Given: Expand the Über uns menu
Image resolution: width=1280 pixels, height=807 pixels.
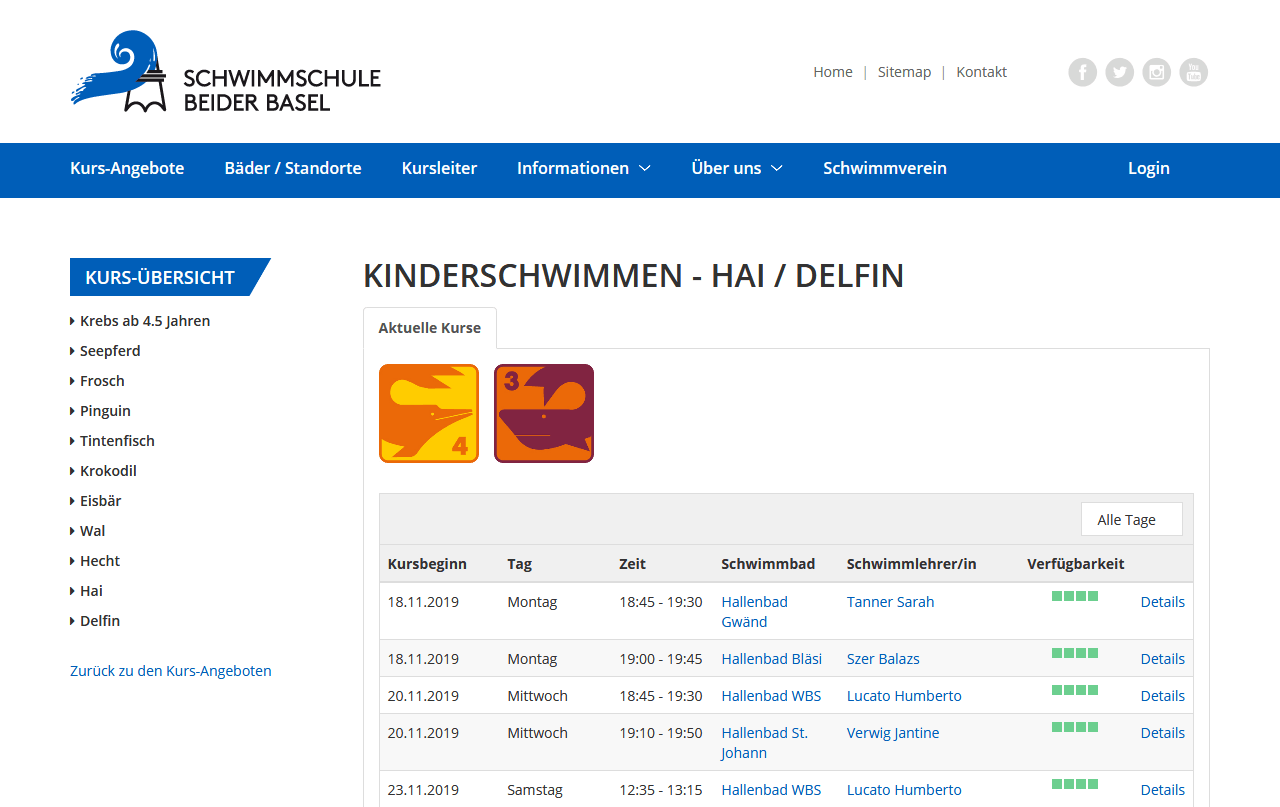Looking at the screenshot, I should 736,168.
